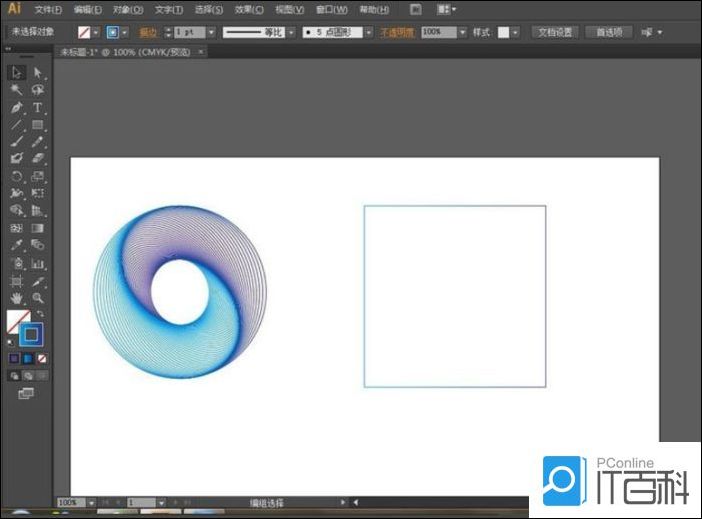
Task: Select the Eyedropper tool
Action: pyautogui.click(x=17, y=244)
